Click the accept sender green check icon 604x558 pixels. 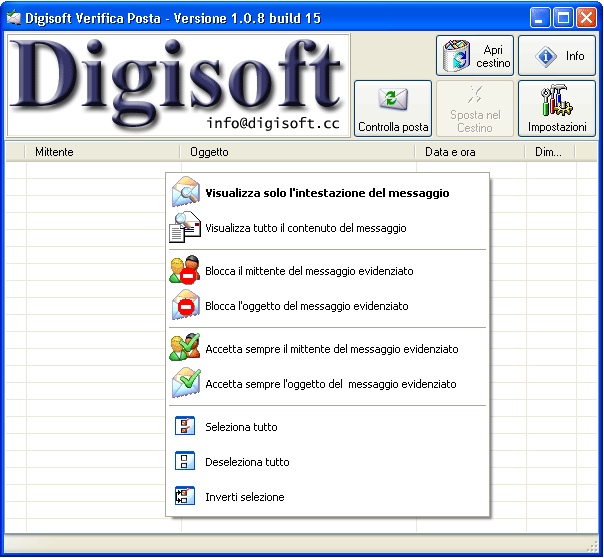tap(186, 349)
